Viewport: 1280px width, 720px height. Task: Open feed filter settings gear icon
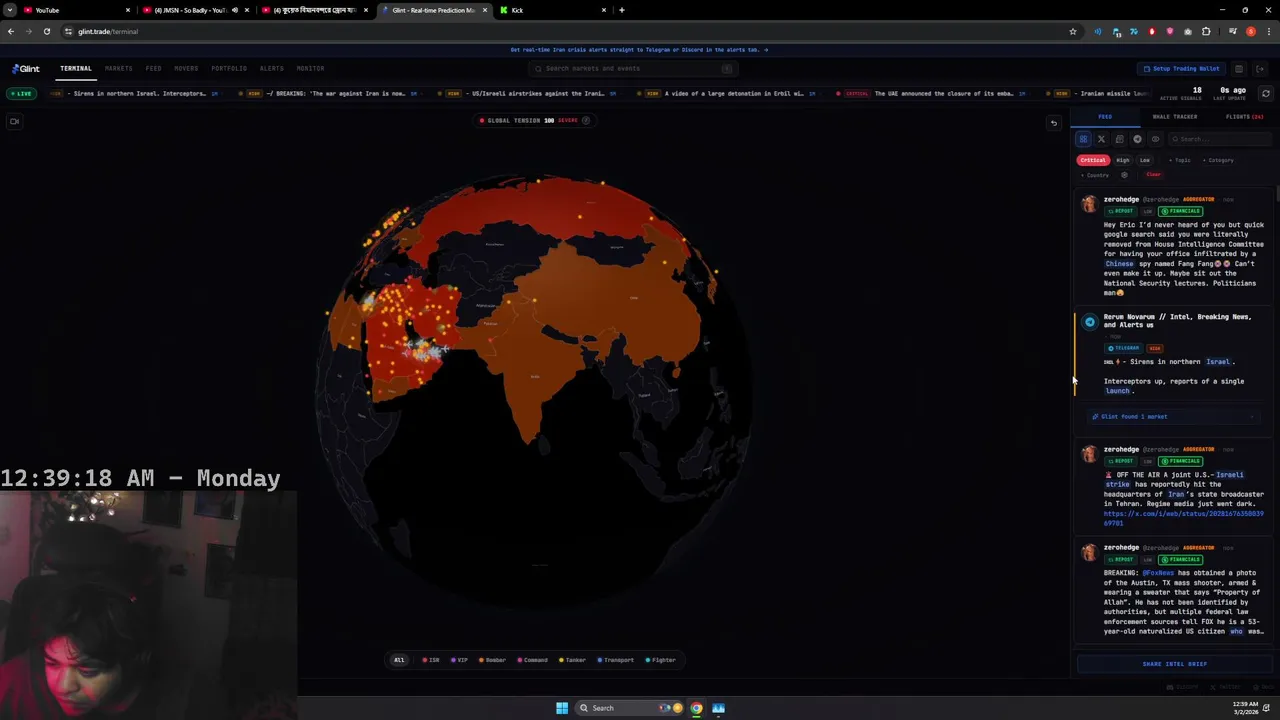click(1124, 175)
